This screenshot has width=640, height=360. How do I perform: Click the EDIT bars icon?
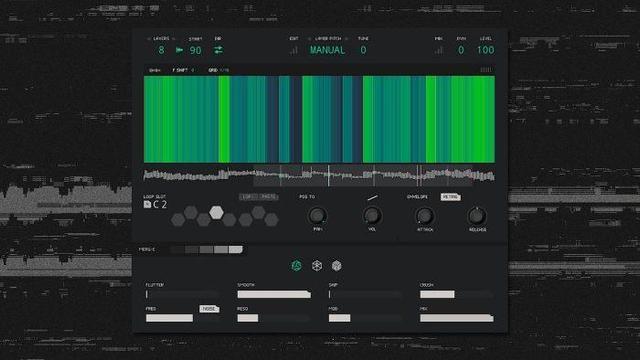point(294,51)
